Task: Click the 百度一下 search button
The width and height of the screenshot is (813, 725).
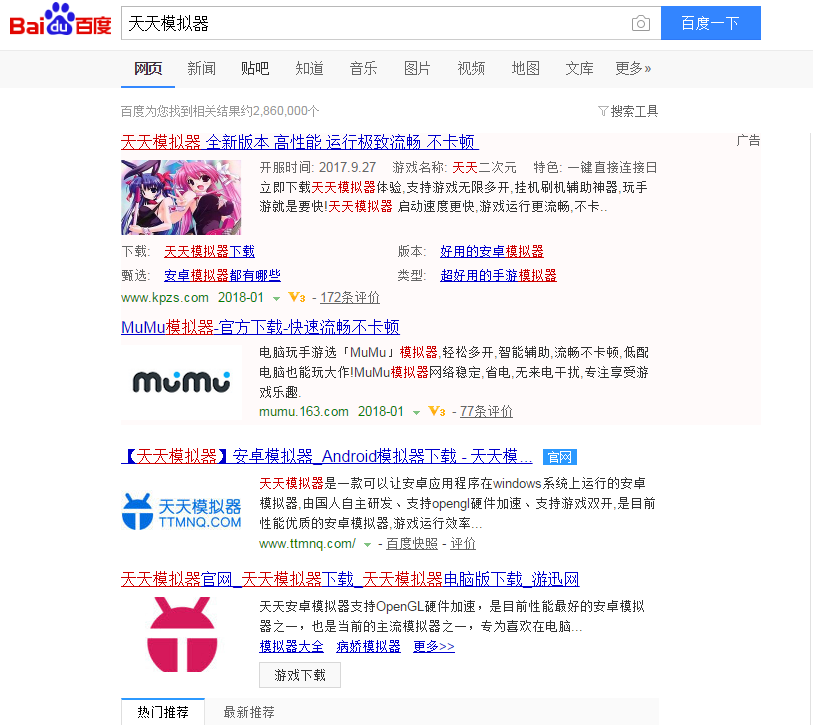Action: (x=711, y=23)
